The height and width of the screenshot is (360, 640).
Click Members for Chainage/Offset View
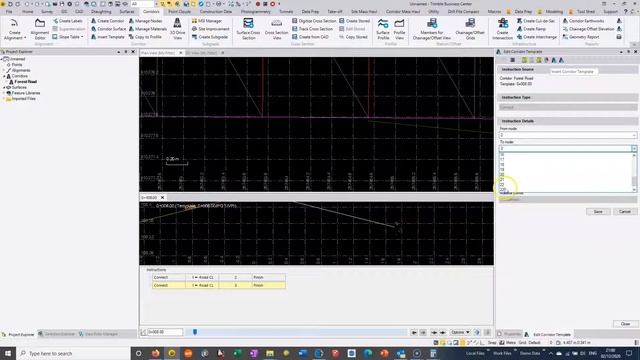point(431,29)
